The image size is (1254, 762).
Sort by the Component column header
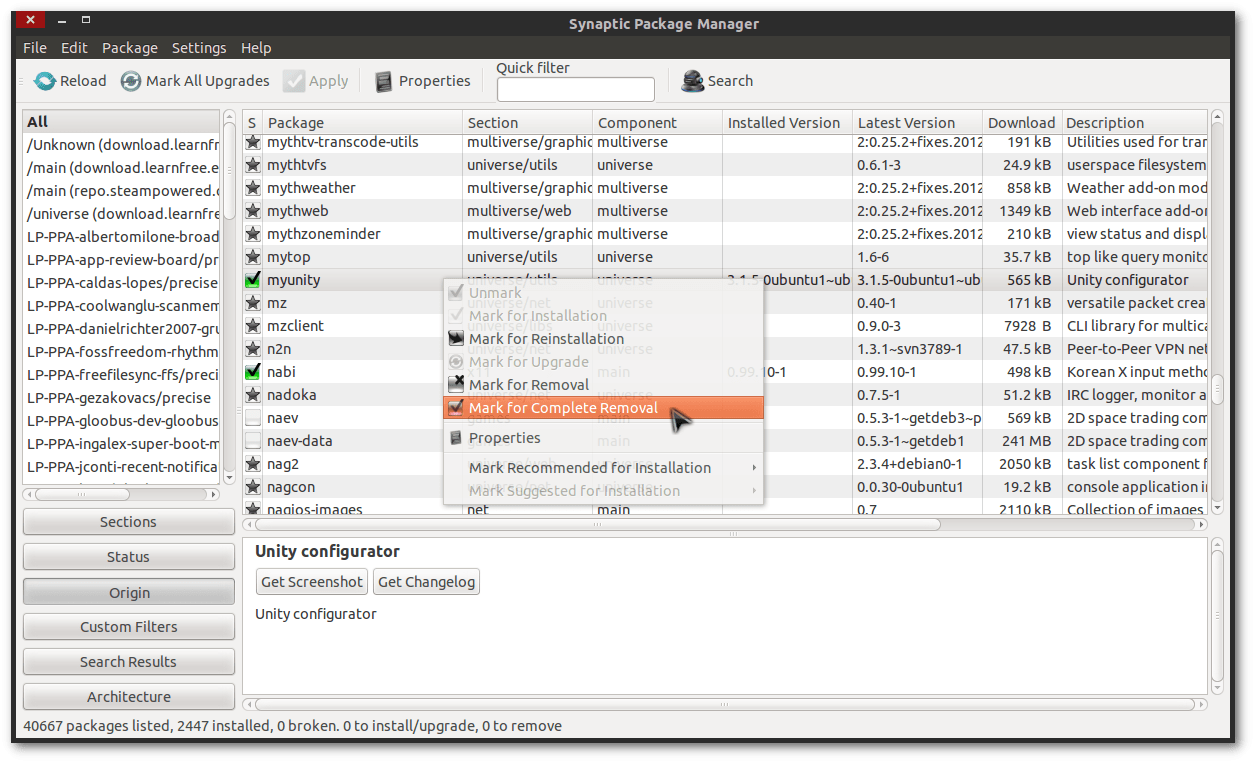tap(657, 122)
